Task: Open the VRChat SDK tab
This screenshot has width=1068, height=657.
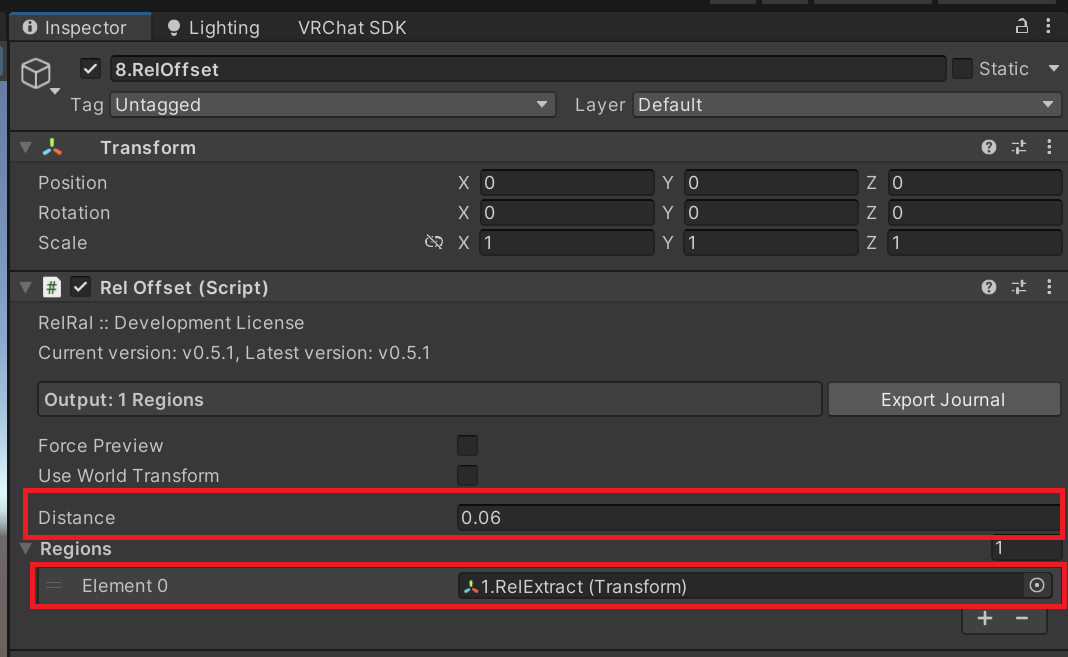Action: tap(352, 27)
